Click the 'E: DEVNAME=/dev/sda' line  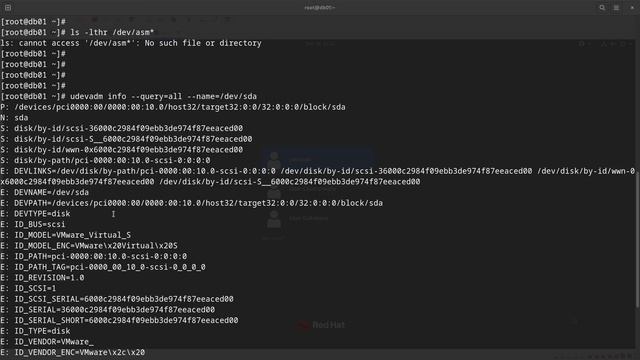(44, 192)
